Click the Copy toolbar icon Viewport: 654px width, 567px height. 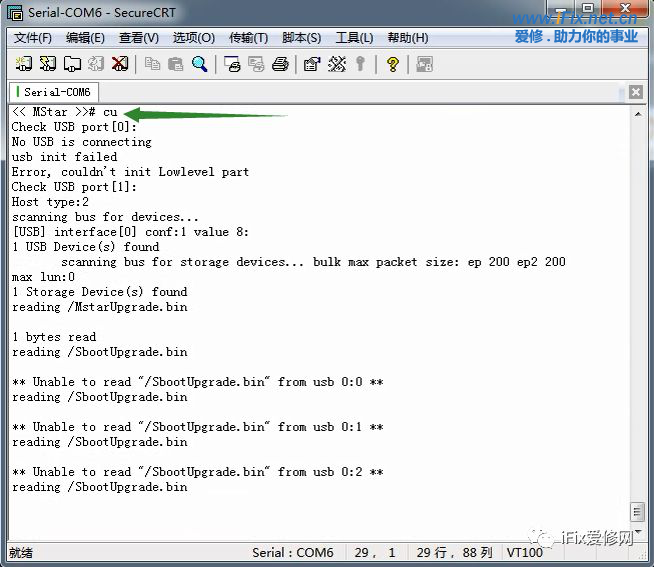click(152, 64)
